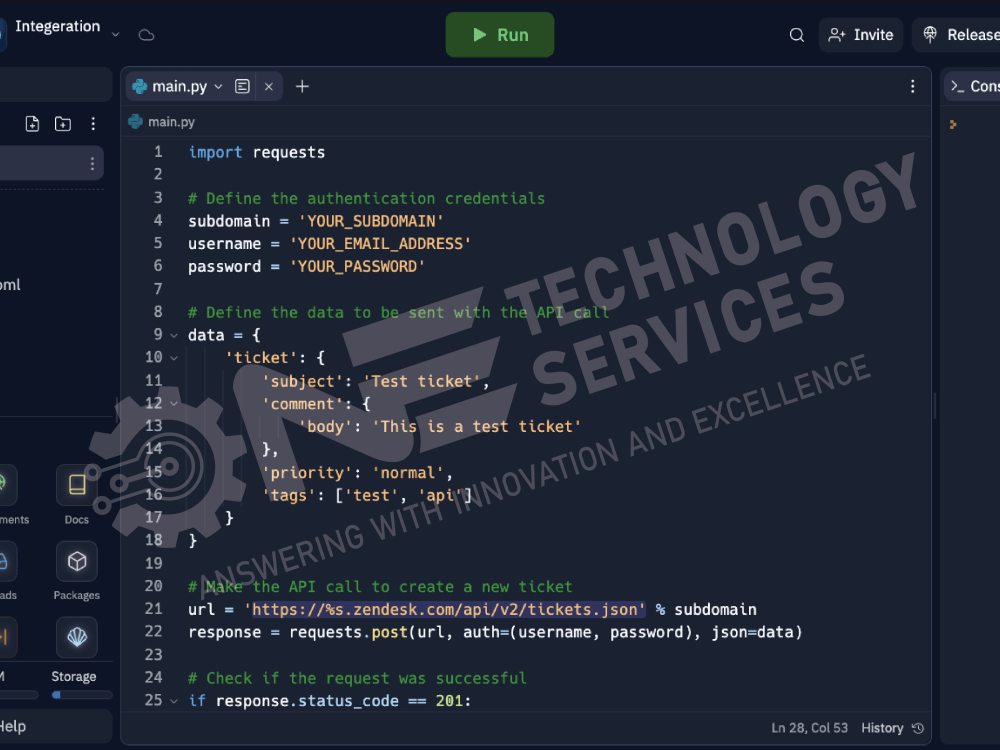Viewport: 1000px width, 750px height.
Task: Collapse the if block fold arrow on line 25
Action: pyautogui.click(x=173, y=701)
